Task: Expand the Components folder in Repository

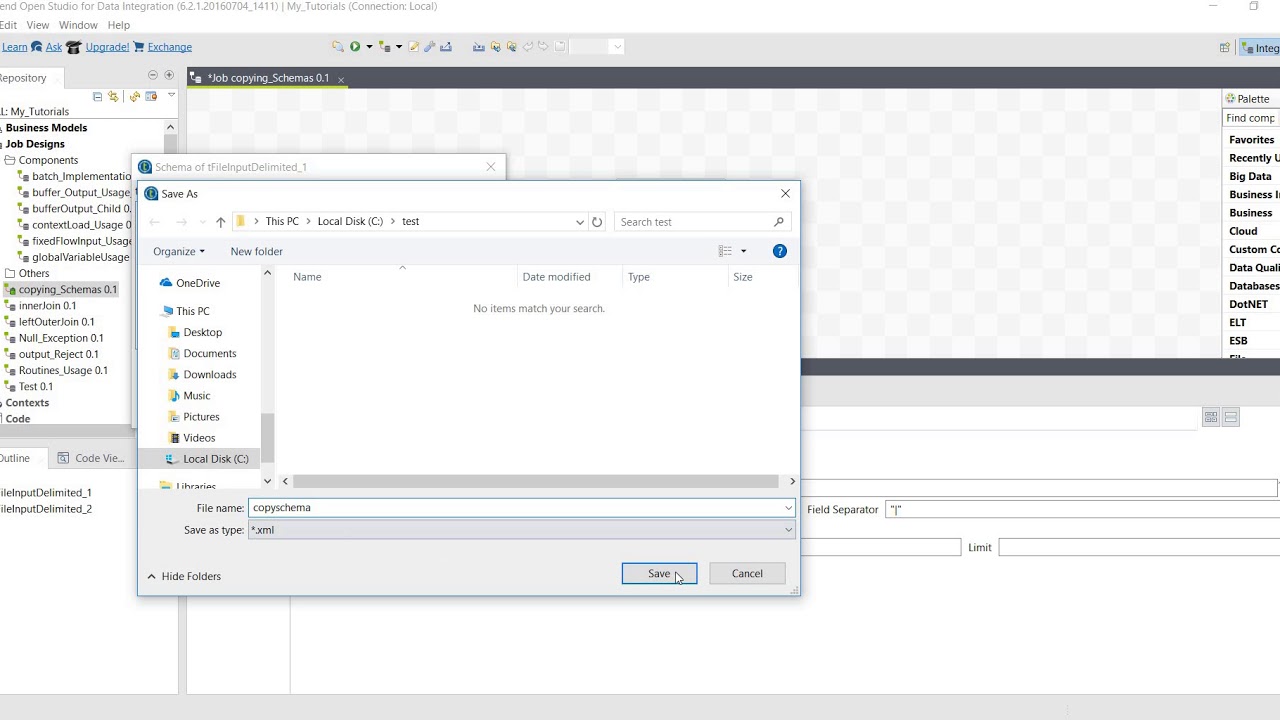Action: (x=40, y=160)
